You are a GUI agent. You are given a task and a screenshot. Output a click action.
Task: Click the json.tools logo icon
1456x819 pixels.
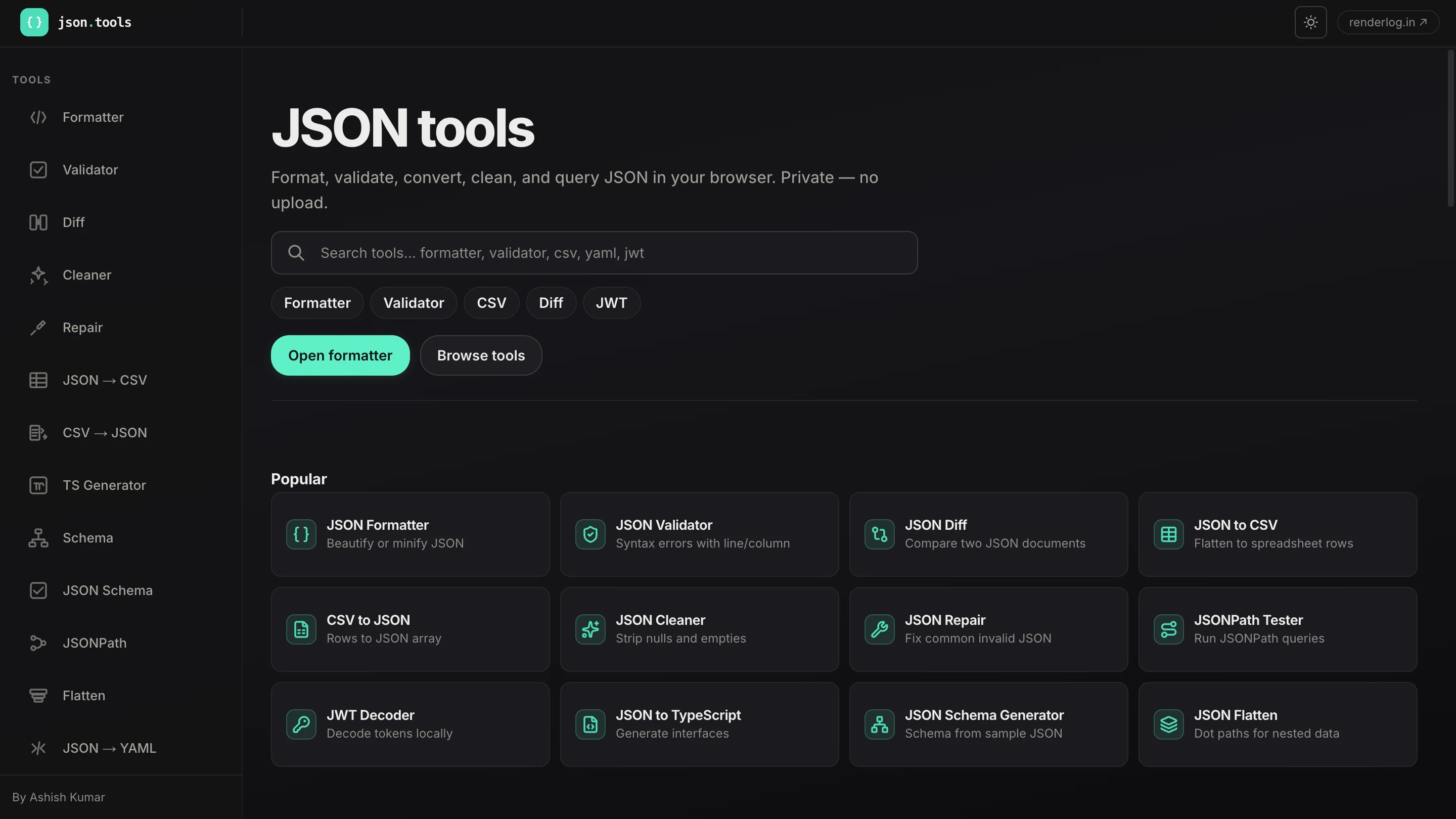tap(34, 23)
